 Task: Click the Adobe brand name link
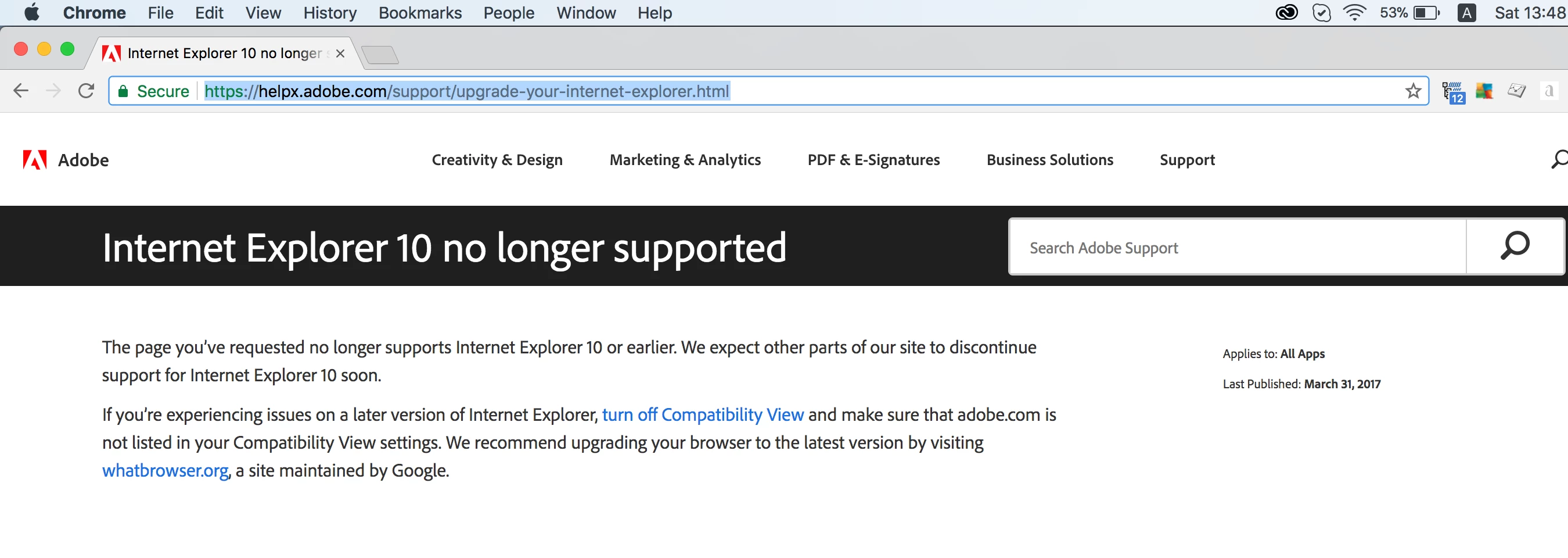(84, 160)
